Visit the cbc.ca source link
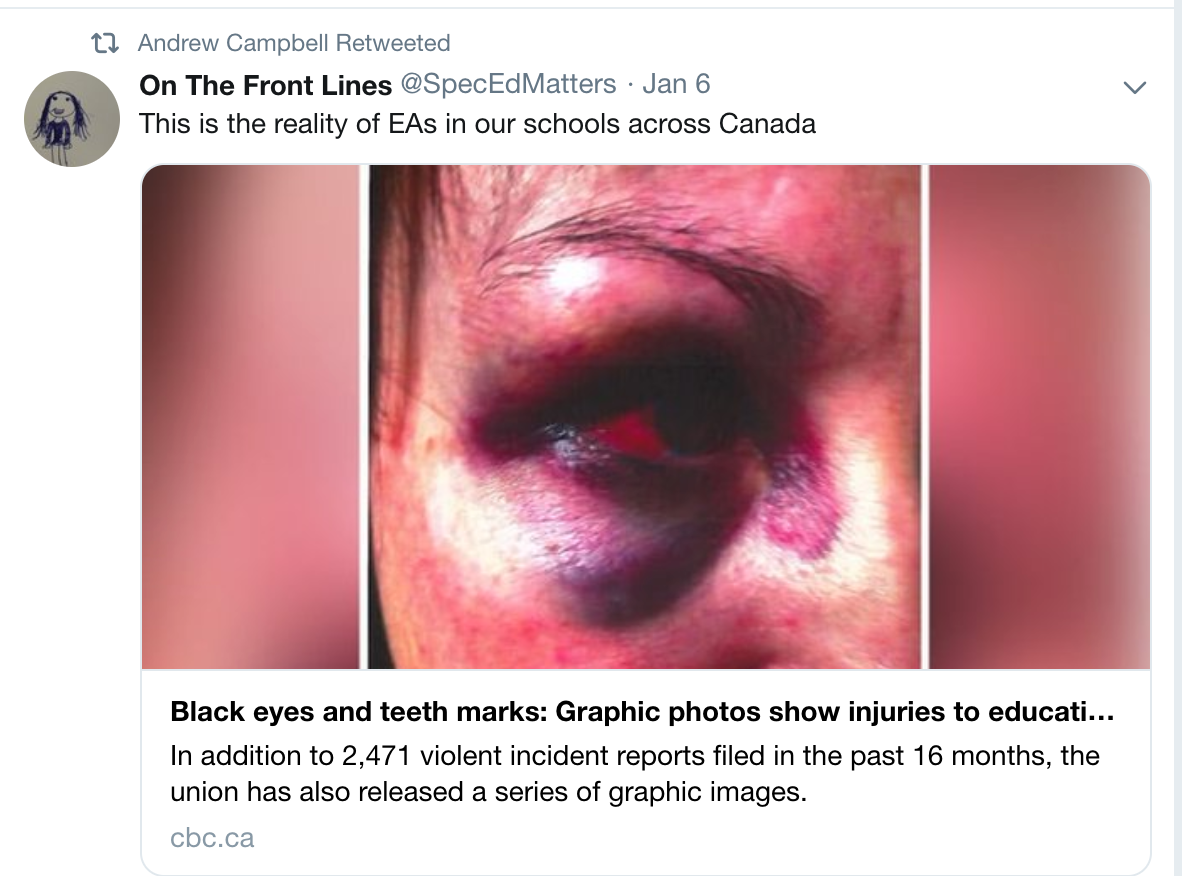 click(x=212, y=838)
